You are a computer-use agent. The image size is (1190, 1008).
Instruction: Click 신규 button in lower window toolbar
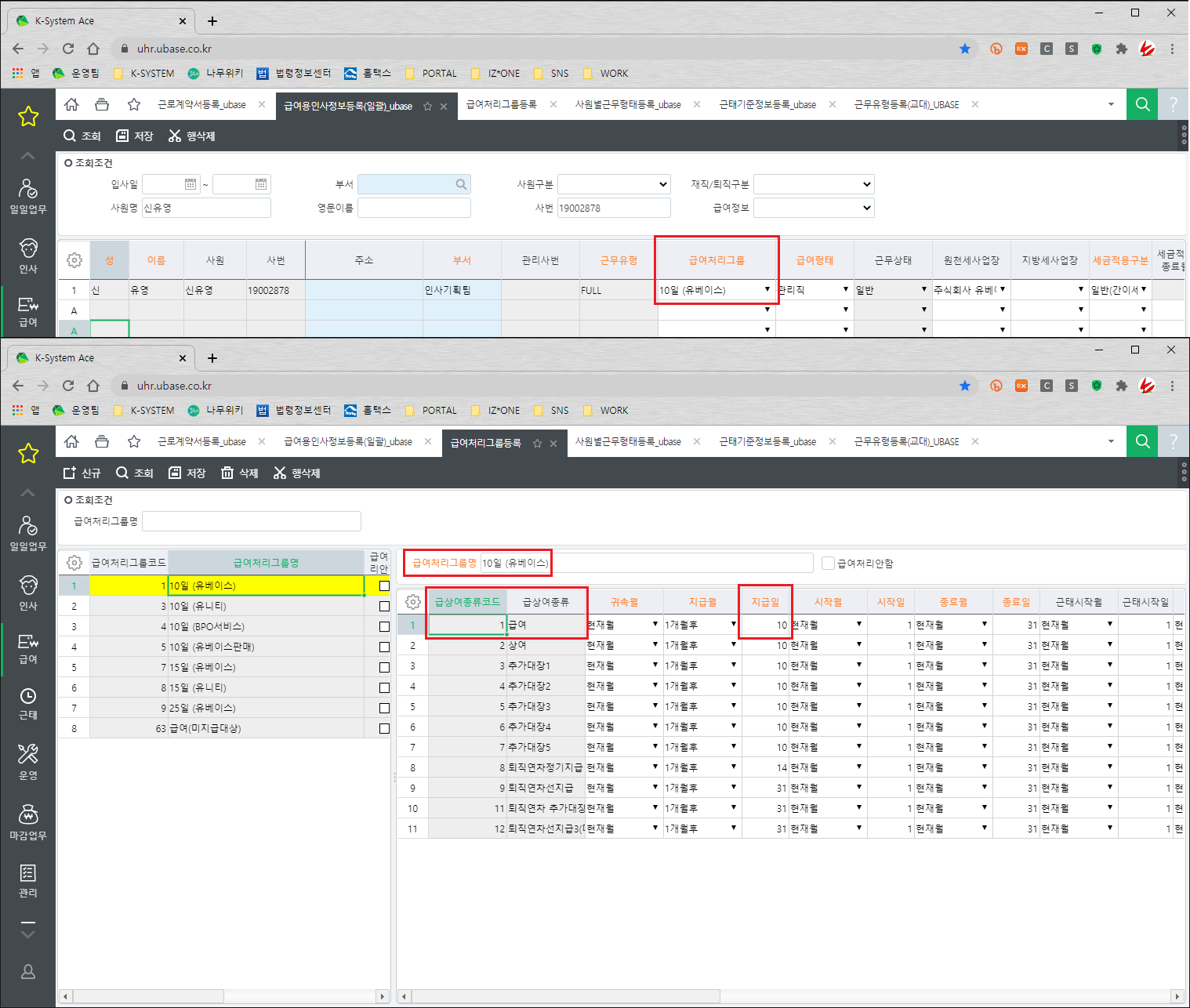tap(82, 473)
